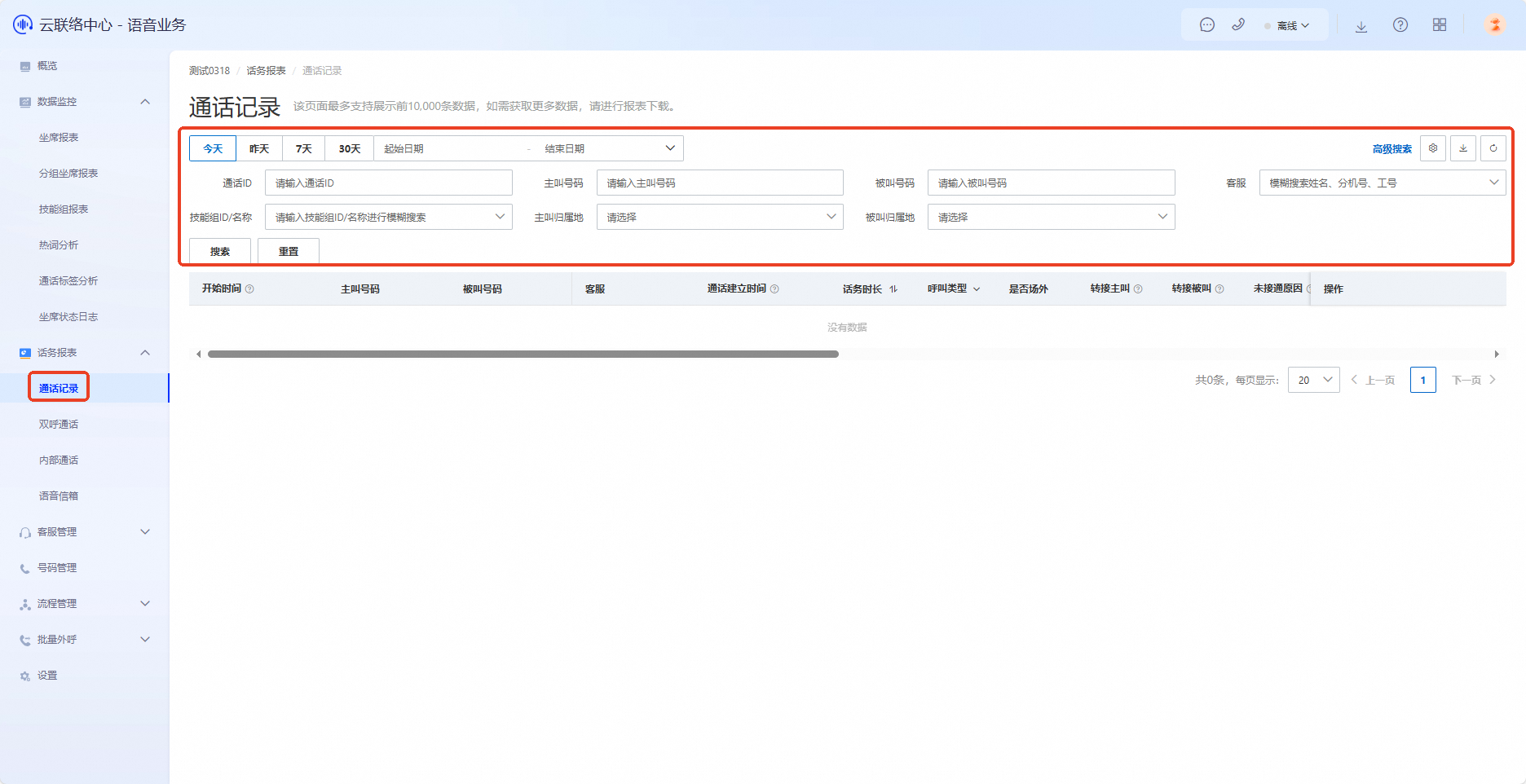
Task: Open 双呼通话 in sidebar
Action: click(59, 425)
